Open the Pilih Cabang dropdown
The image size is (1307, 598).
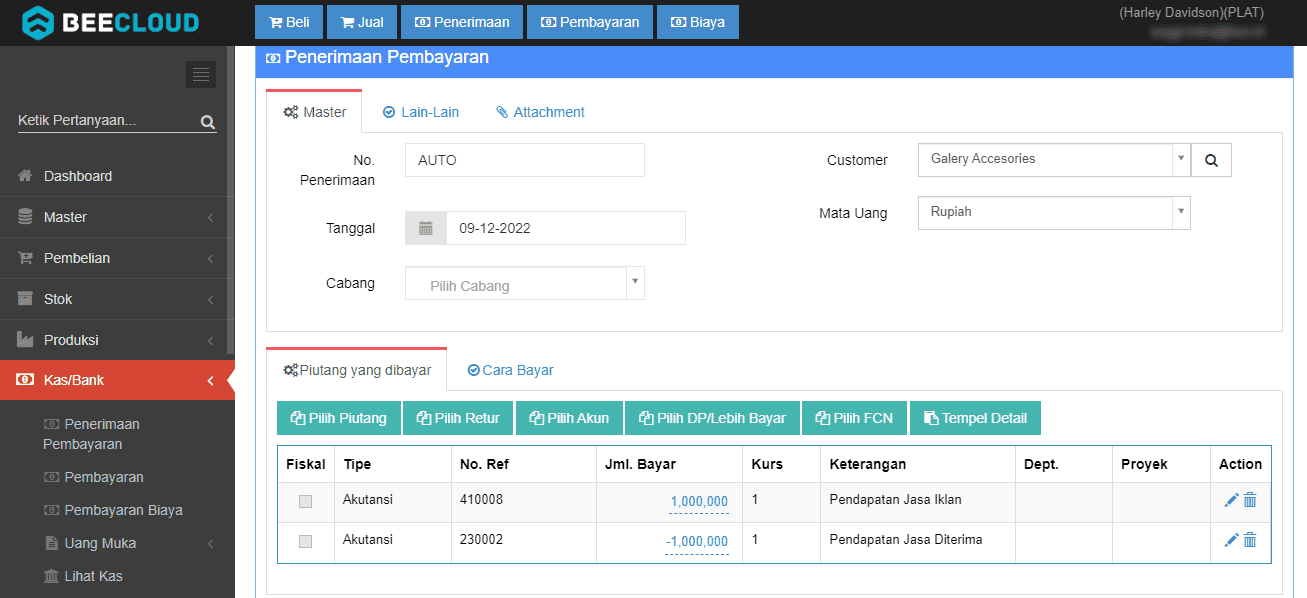pos(525,283)
